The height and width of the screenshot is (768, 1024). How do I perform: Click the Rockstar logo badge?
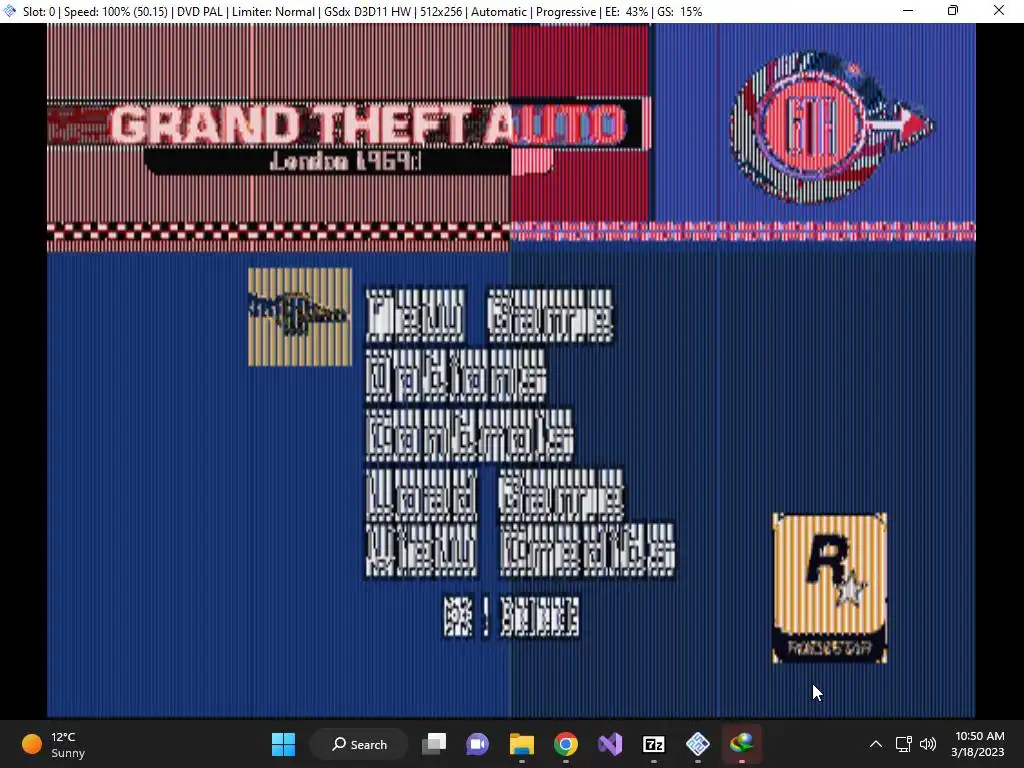tap(829, 588)
